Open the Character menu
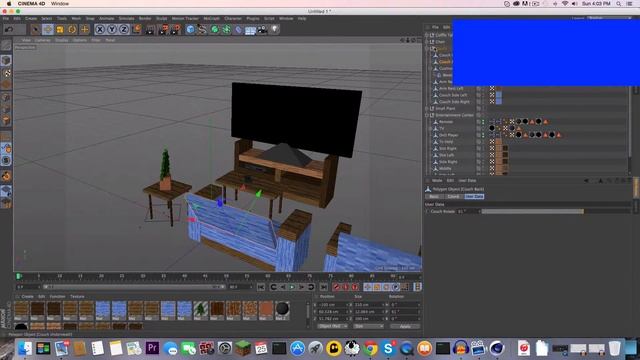640x360 pixels. pos(233,18)
